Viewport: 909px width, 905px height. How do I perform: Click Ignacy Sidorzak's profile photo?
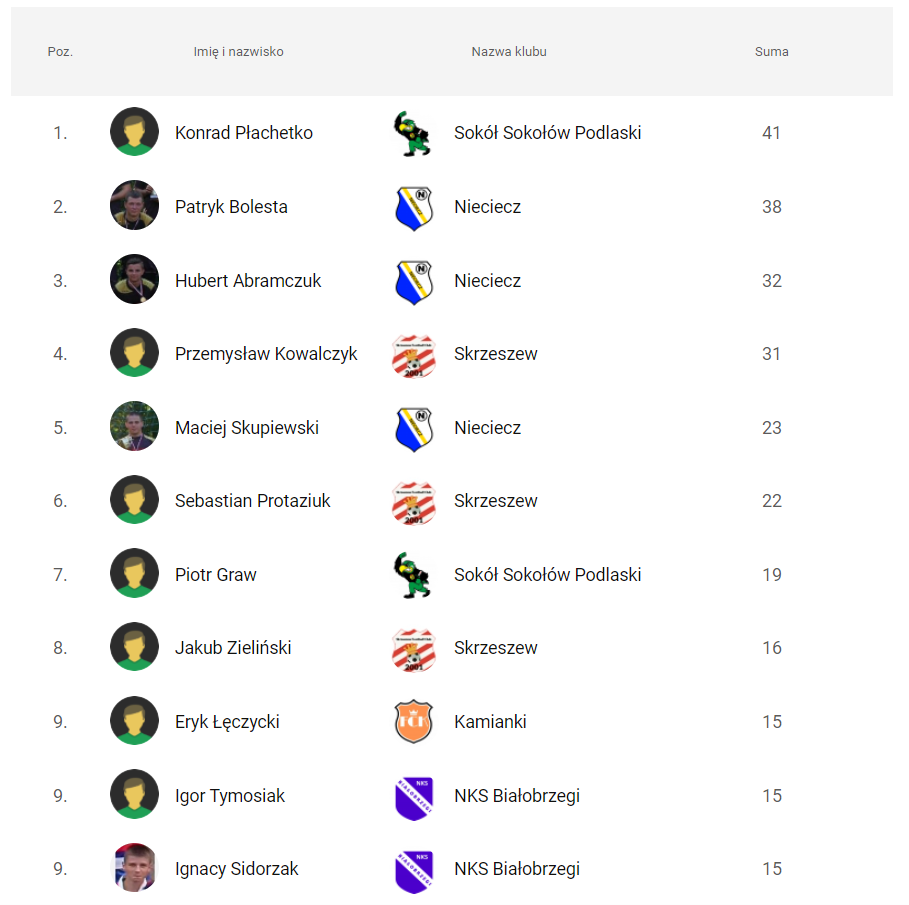(x=134, y=867)
